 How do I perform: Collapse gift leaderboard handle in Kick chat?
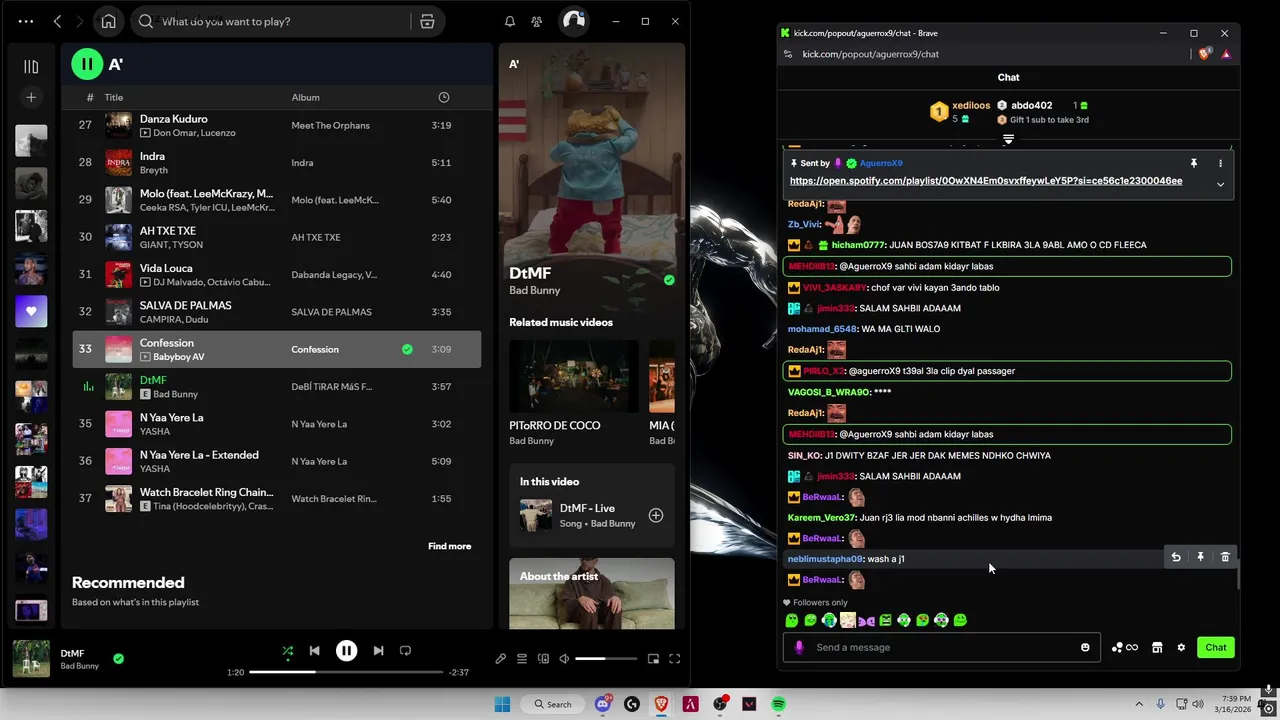pos(1008,139)
